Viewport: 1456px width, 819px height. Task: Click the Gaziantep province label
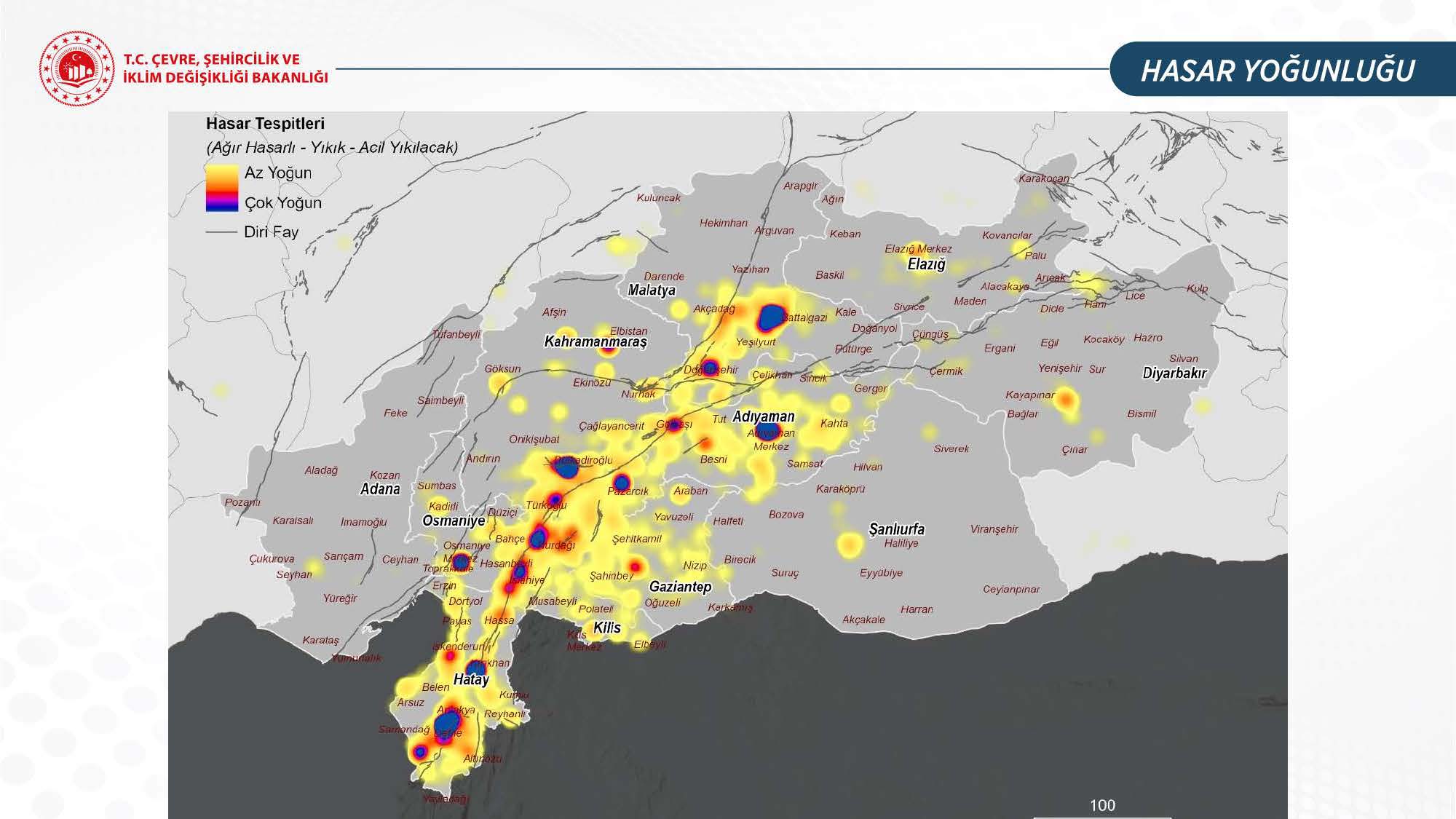click(680, 587)
